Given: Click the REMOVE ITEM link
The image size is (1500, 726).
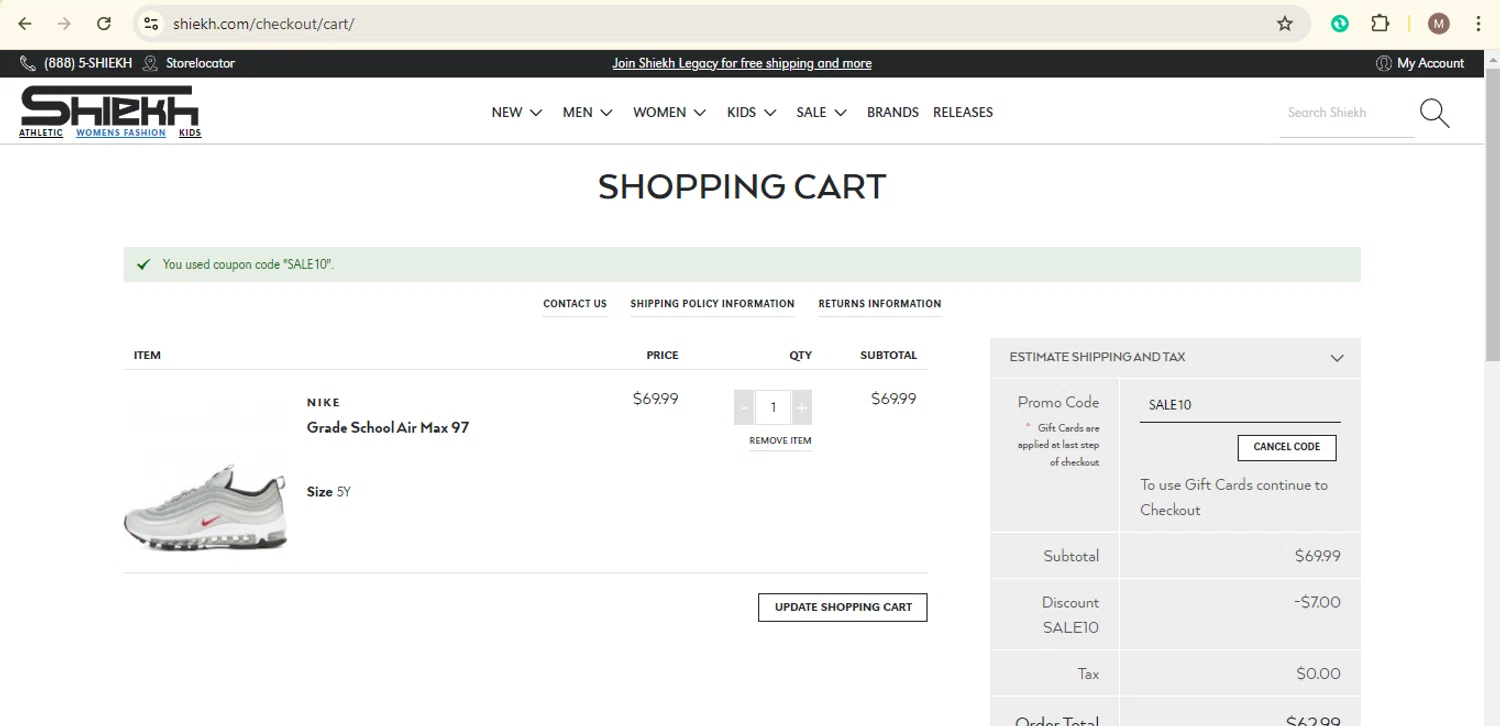Looking at the screenshot, I should point(780,441).
